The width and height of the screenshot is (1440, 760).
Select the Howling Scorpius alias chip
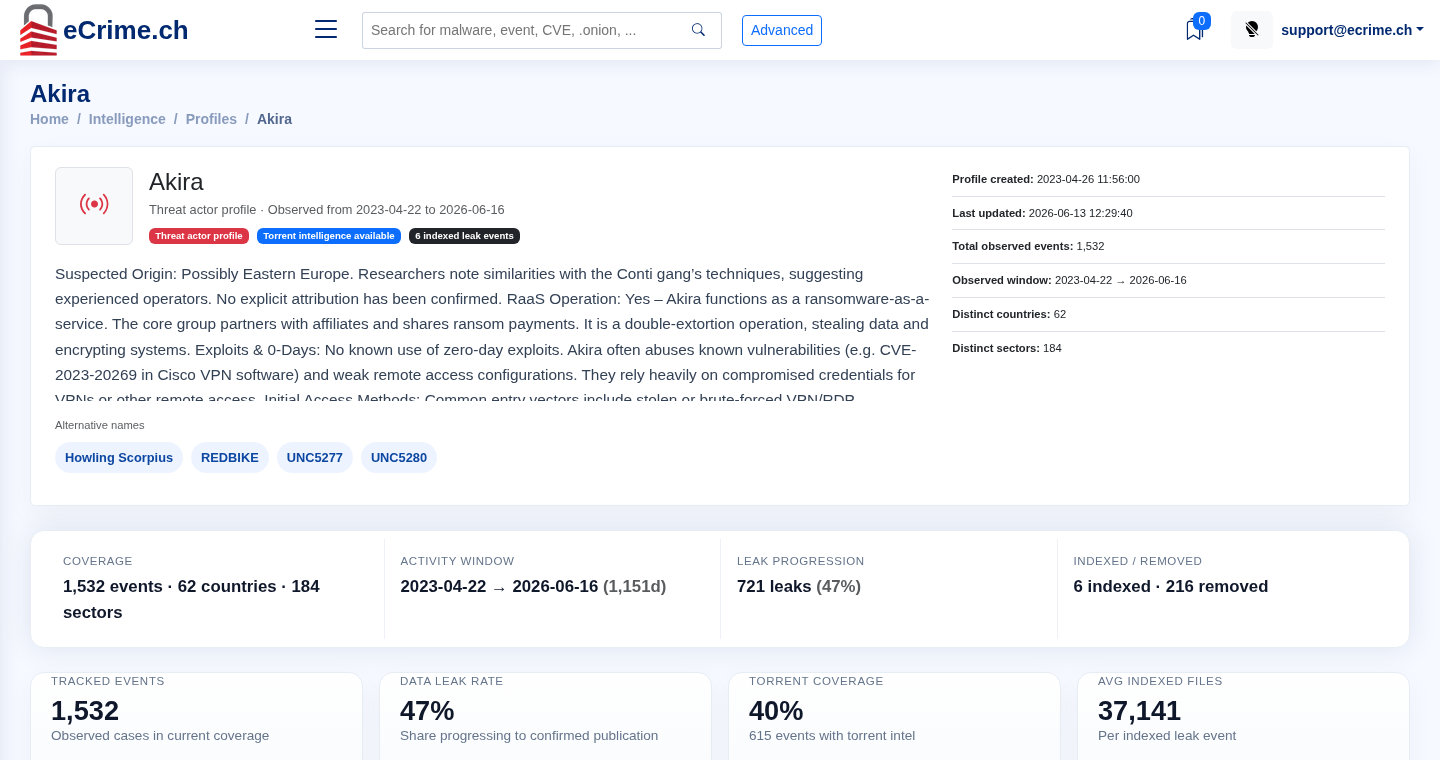click(119, 457)
